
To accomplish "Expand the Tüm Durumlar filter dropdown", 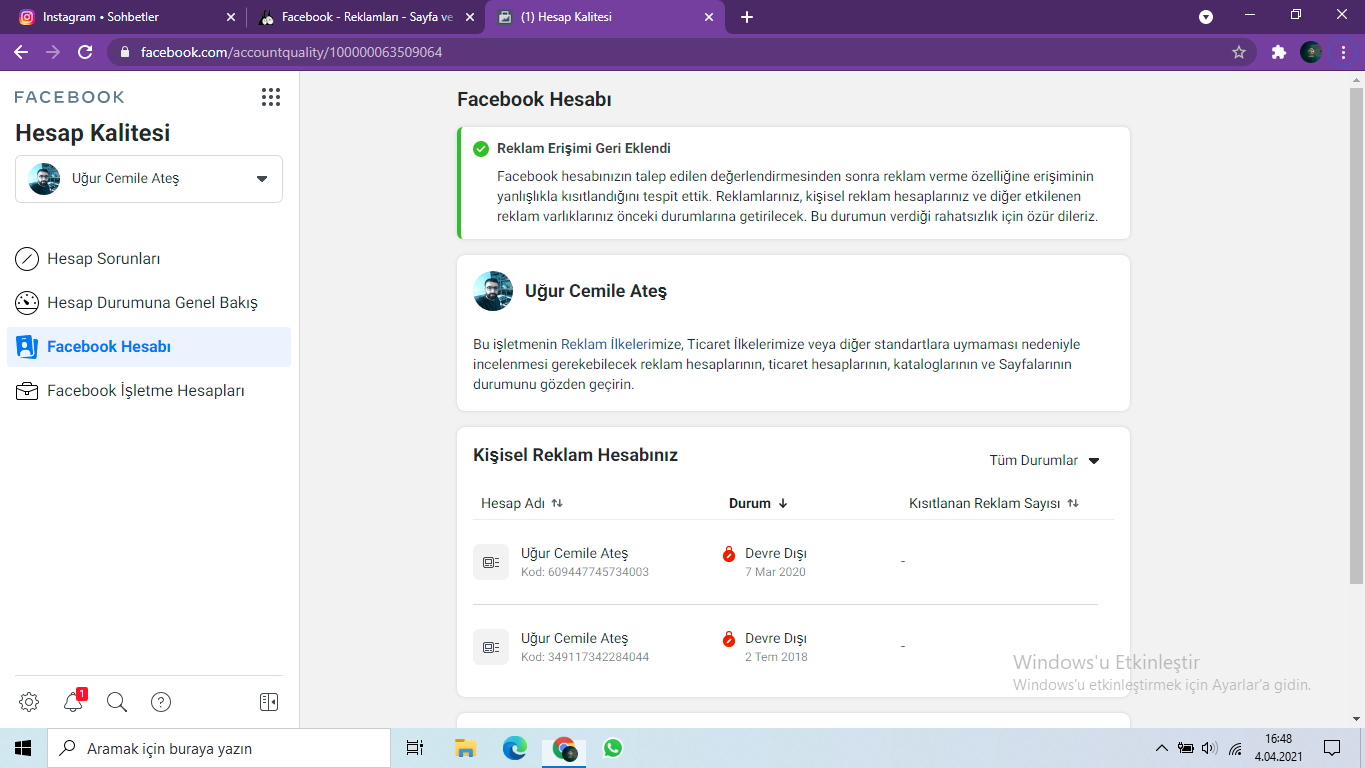I will (1045, 461).
